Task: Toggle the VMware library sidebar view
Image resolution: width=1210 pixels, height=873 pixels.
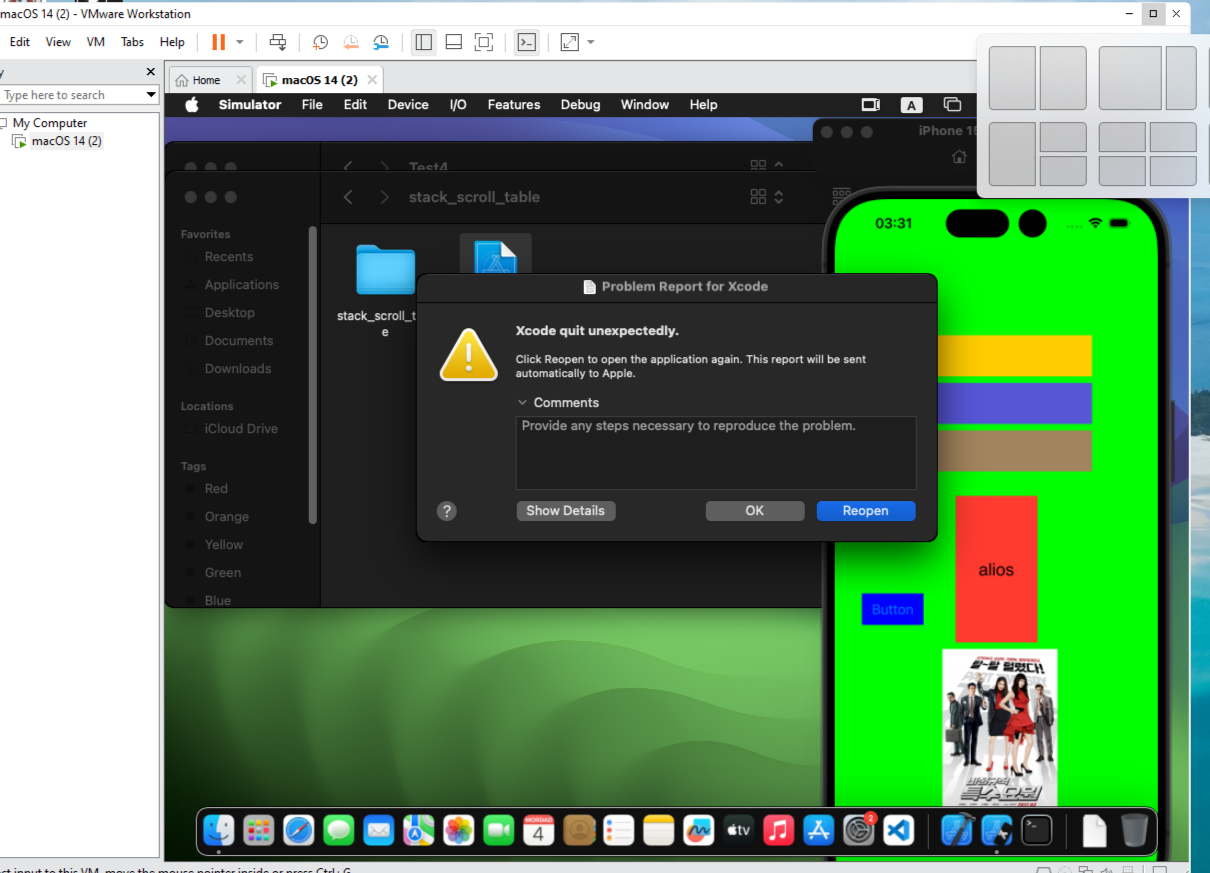Action: pyautogui.click(x=423, y=42)
